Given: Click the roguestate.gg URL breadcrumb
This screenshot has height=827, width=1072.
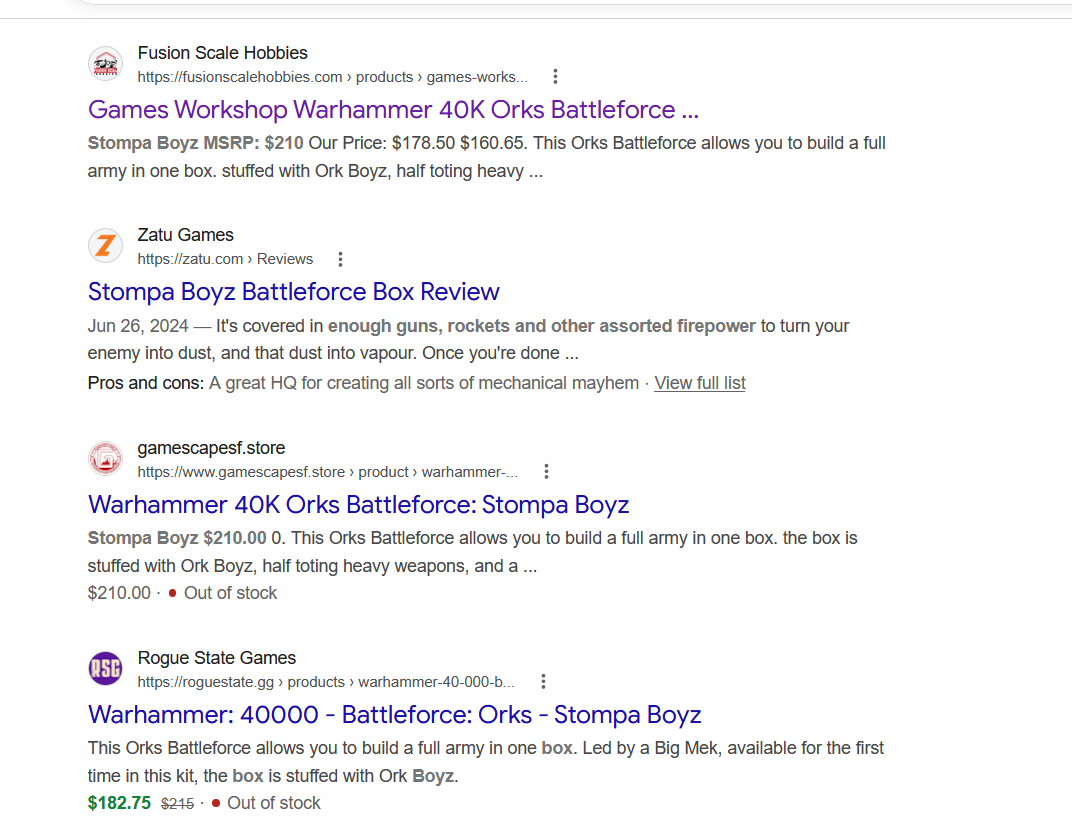Looking at the screenshot, I should click(x=326, y=682).
